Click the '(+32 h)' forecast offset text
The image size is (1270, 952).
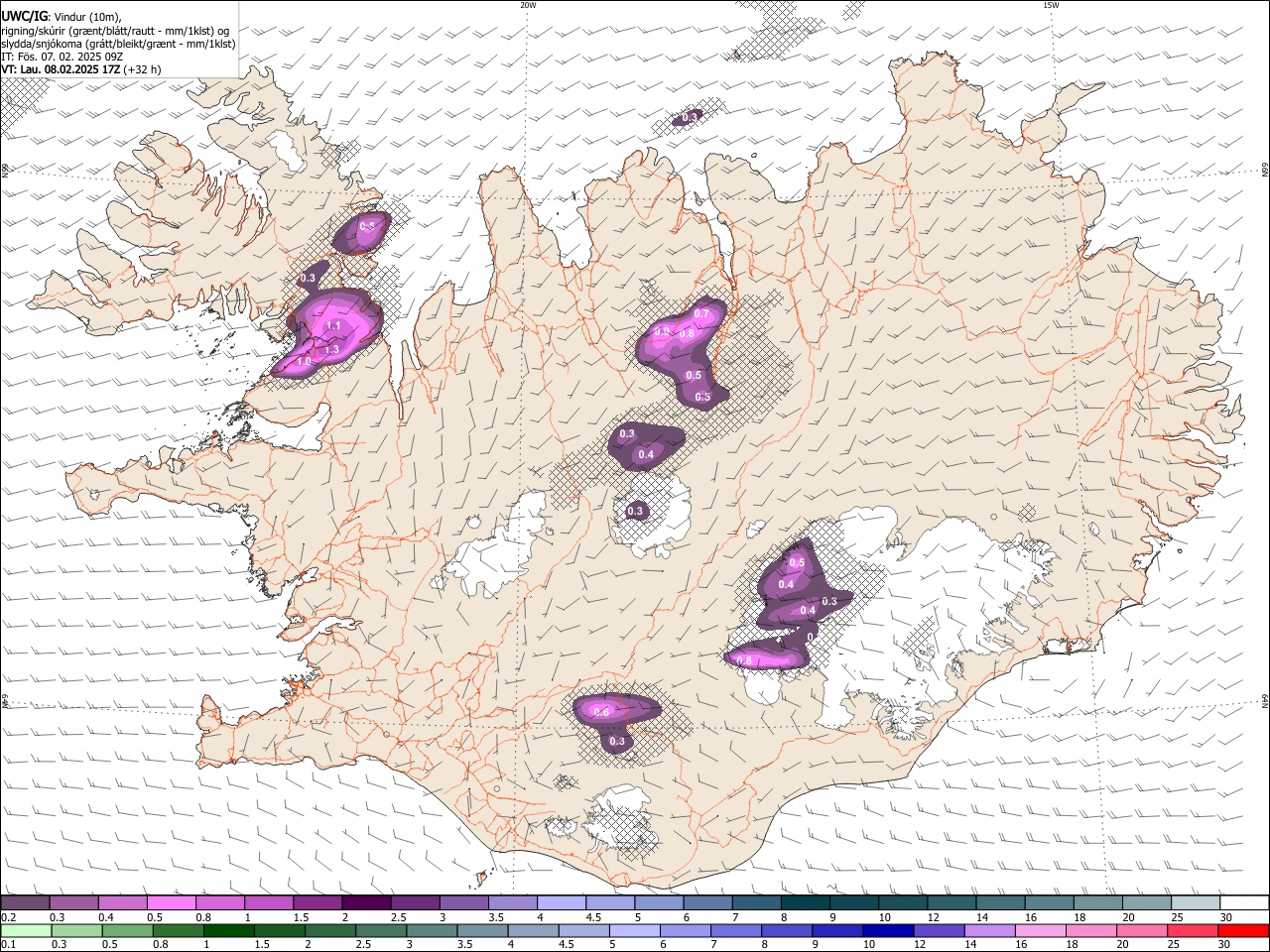click(x=143, y=69)
